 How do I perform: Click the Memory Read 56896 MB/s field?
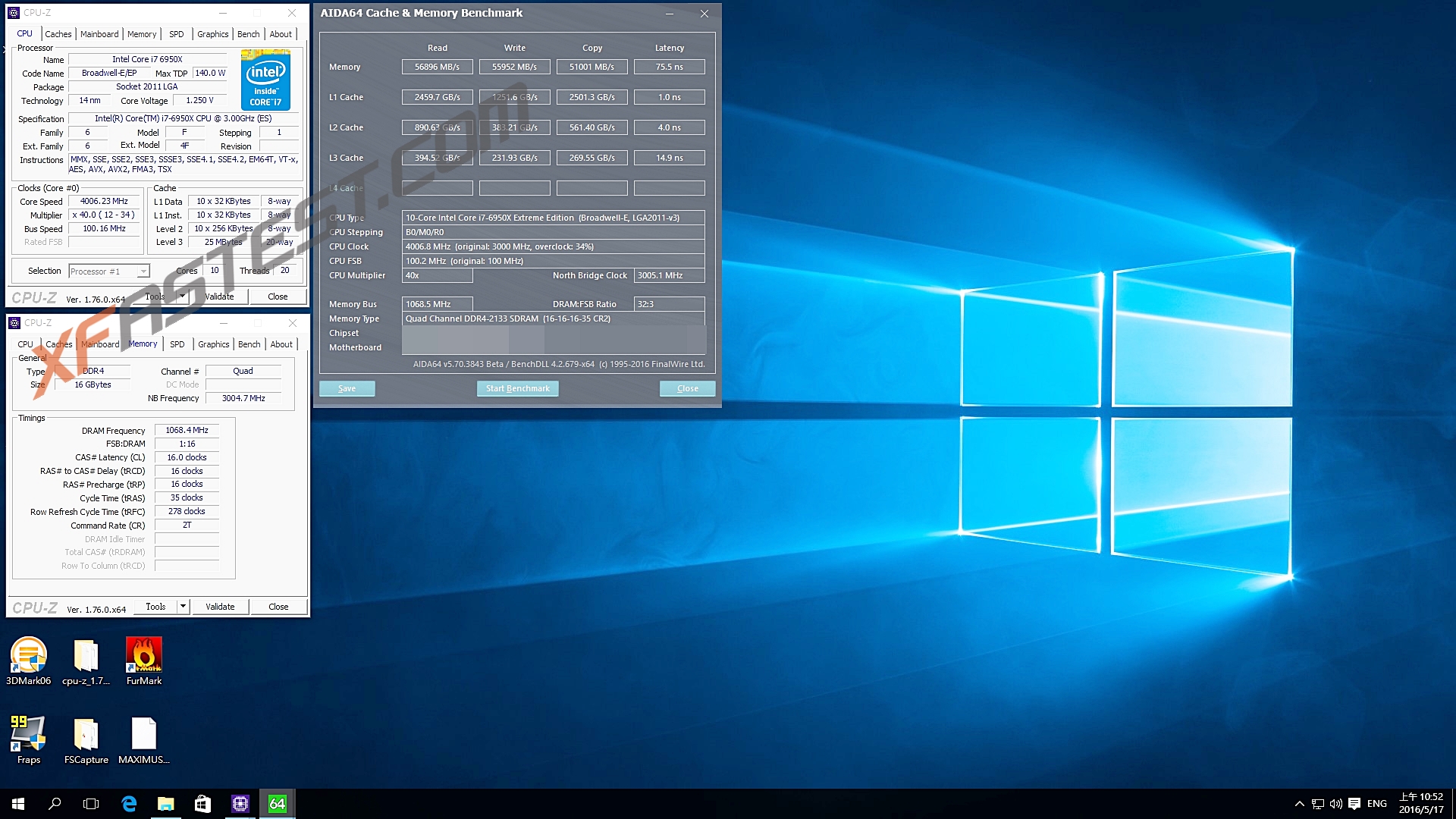[x=437, y=67]
